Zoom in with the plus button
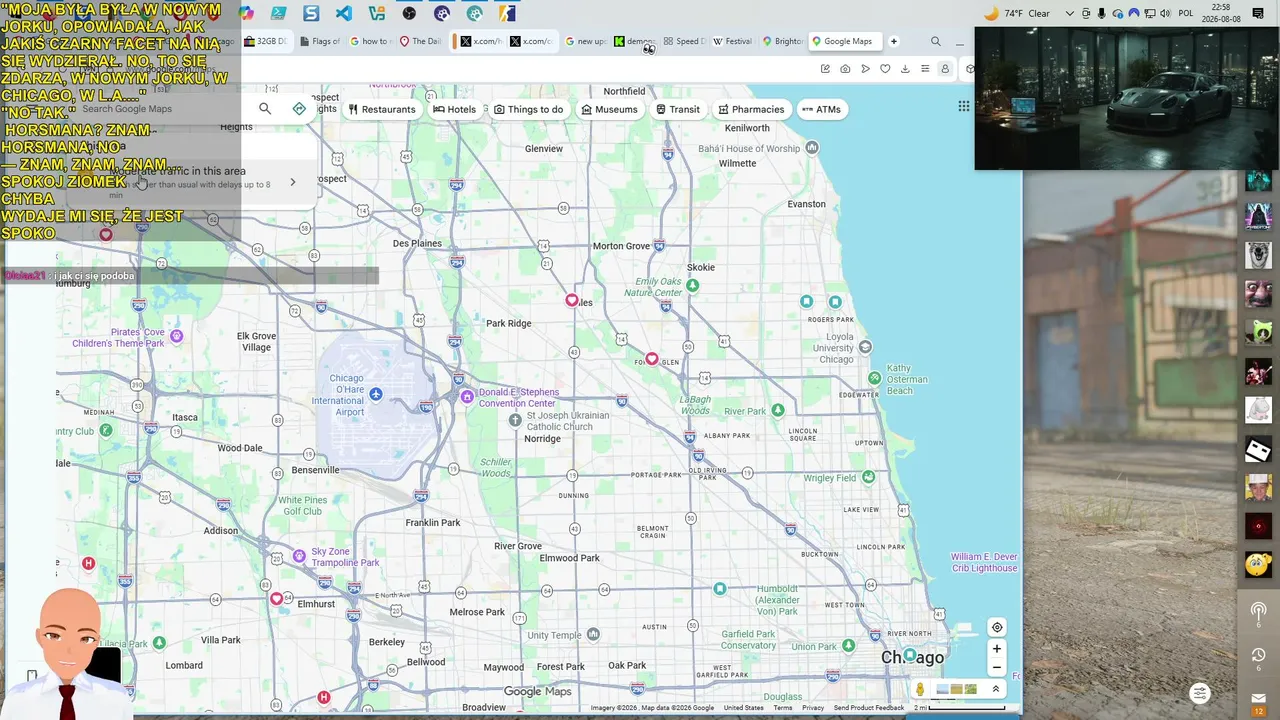1280x720 pixels. point(997,649)
